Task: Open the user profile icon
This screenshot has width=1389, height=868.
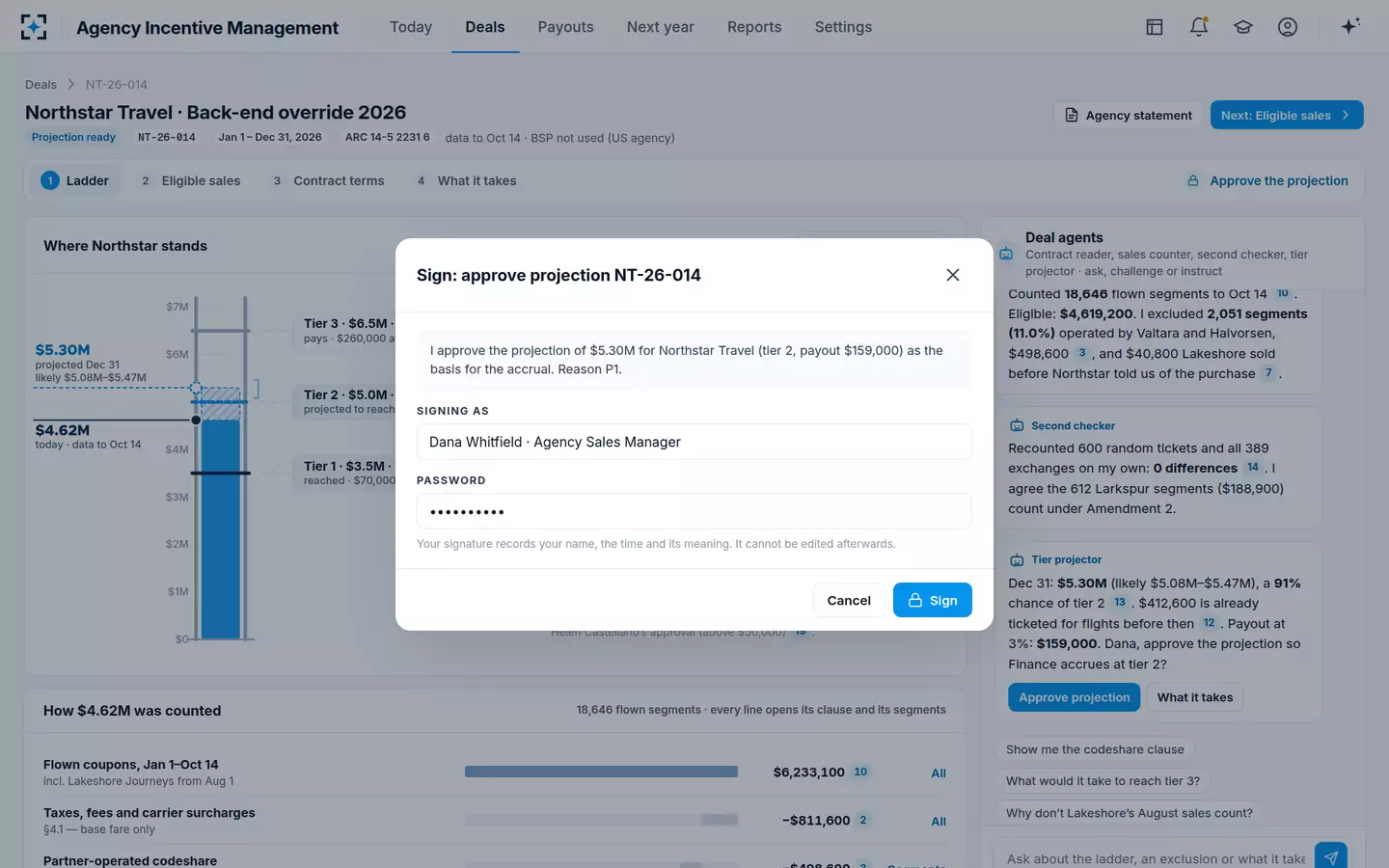Action: [x=1288, y=27]
